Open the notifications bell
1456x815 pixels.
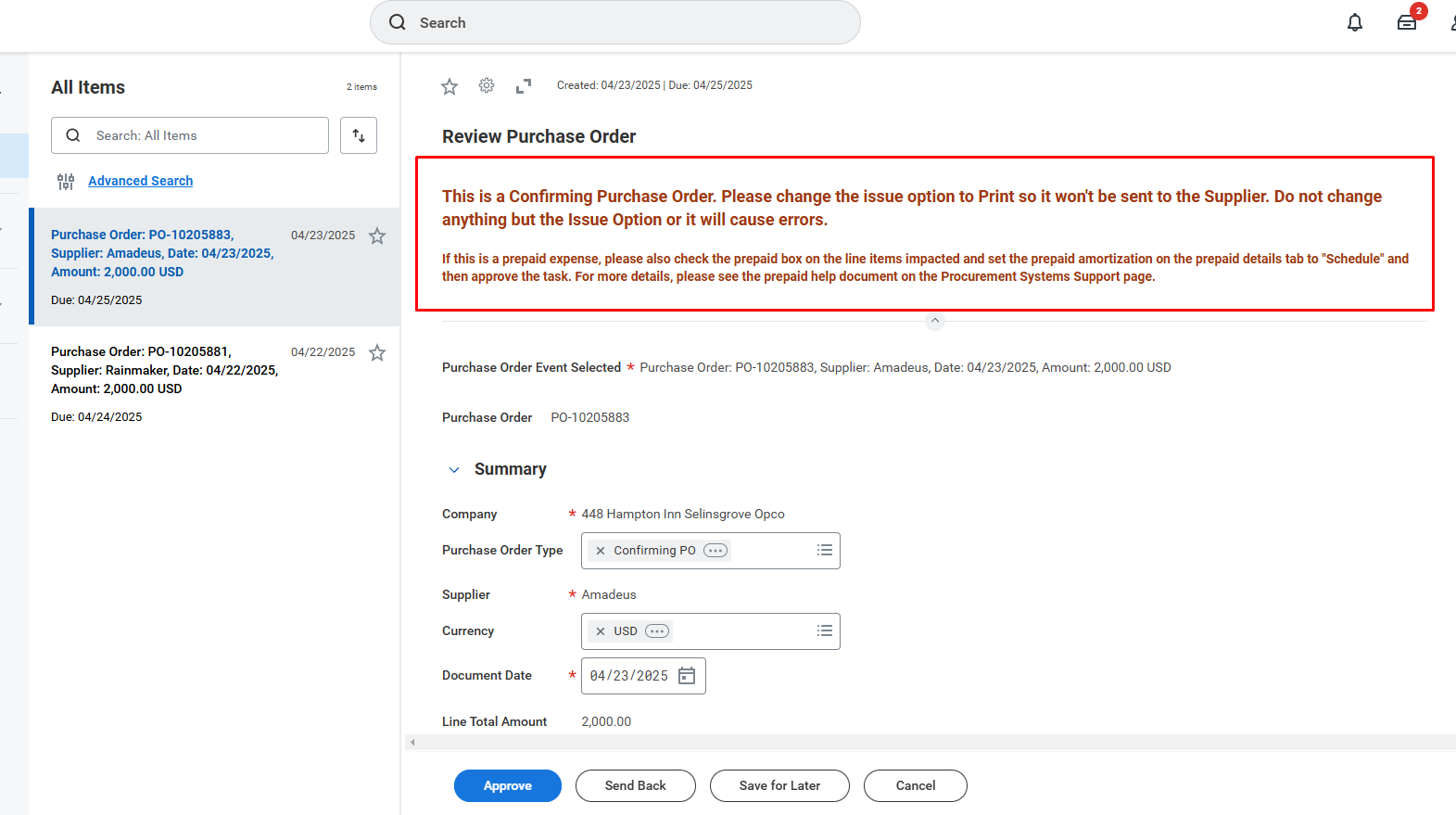click(x=1354, y=22)
